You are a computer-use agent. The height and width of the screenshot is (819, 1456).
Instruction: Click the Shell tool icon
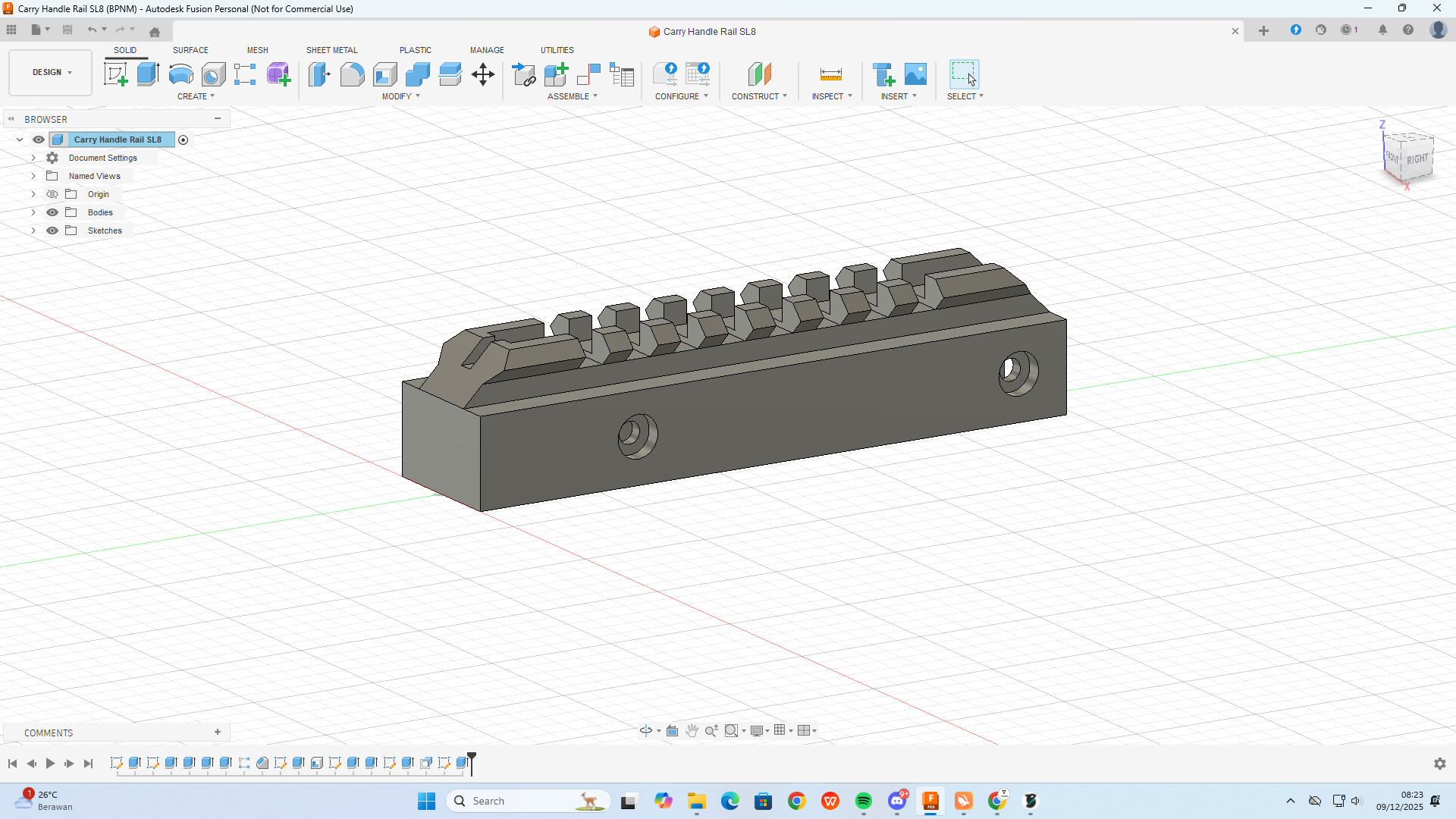pos(384,74)
